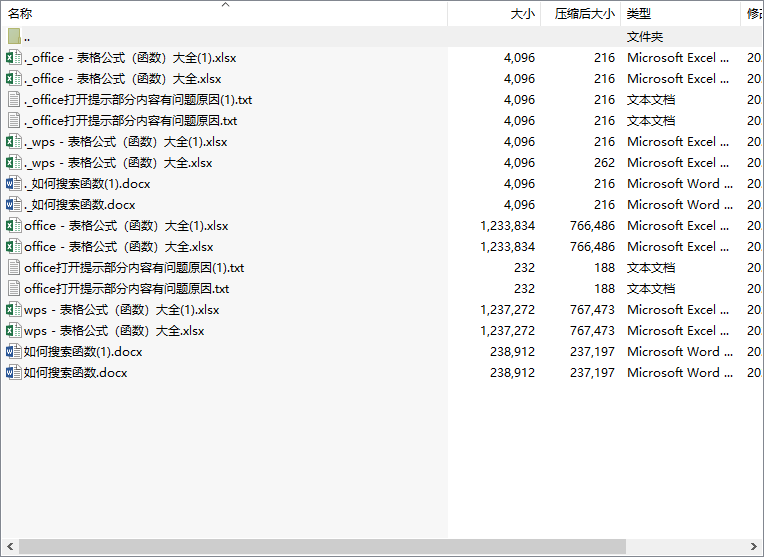Screen dimensions: 764x557
Task: Click compressed size 767,473 of 'wps - 表格公式（函数）大全.xlsx'
Action: (x=592, y=330)
